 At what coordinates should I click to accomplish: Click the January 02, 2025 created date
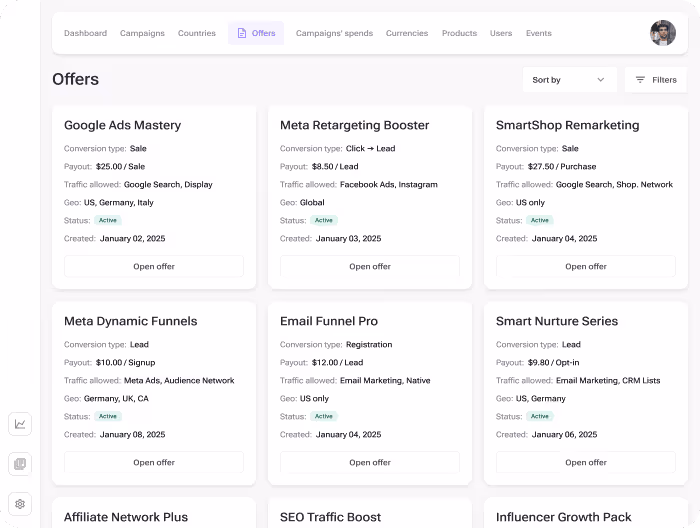coord(133,239)
